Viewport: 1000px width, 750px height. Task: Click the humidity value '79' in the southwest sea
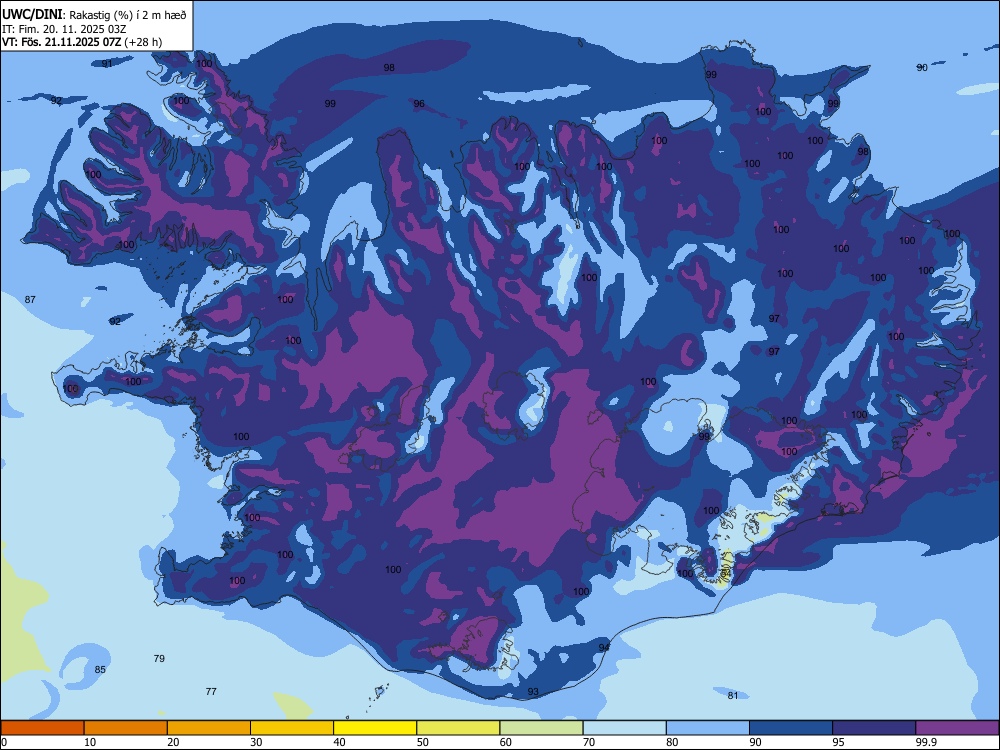point(159,658)
